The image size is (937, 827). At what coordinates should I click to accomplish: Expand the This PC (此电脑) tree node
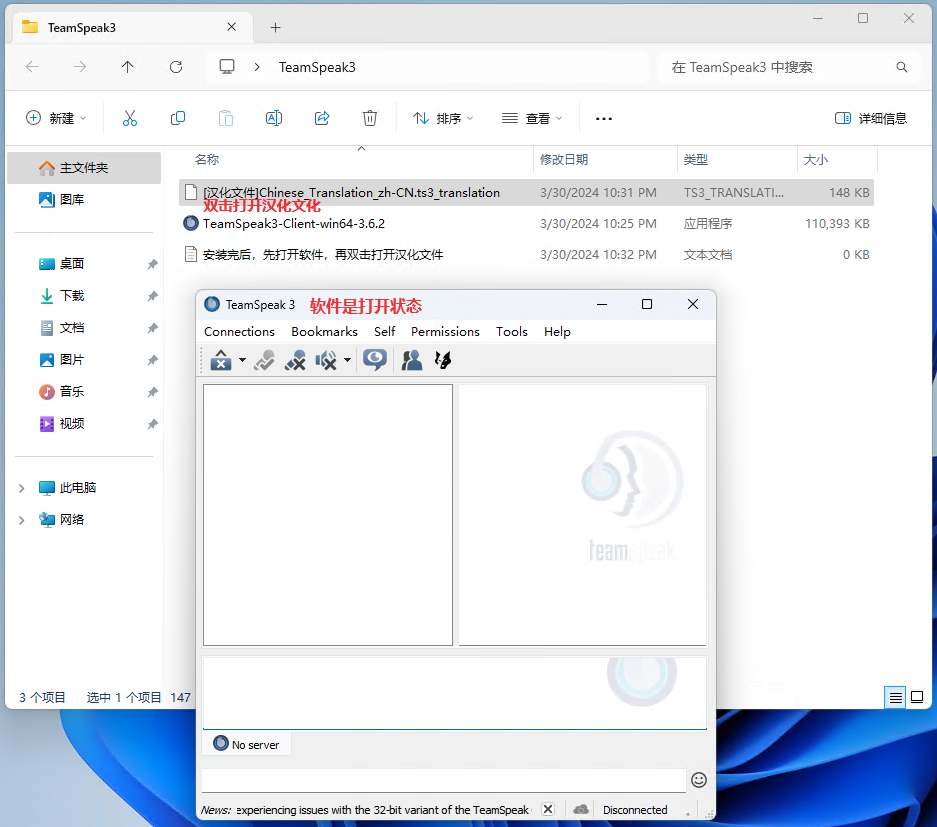pyautogui.click(x=22, y=488)
